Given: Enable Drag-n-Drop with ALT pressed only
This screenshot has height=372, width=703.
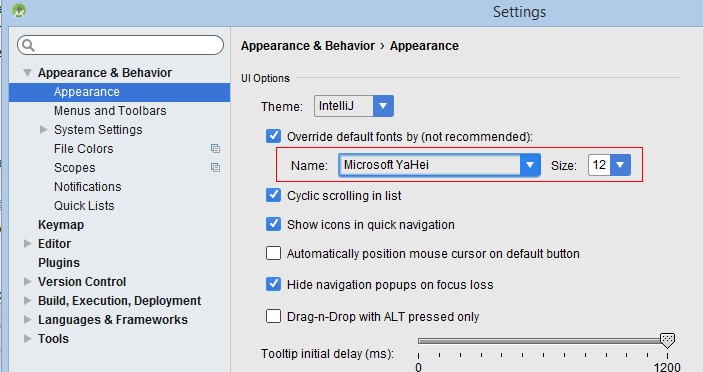Looking at the screenshot, I should (x=273, y=316).
